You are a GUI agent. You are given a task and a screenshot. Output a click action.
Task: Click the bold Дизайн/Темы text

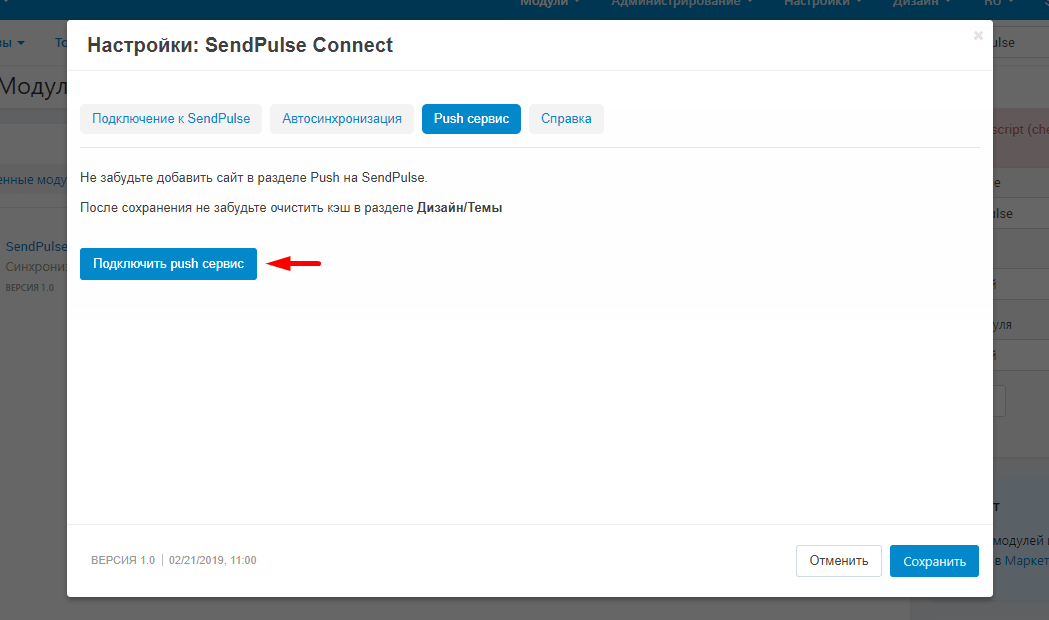[460, 208]
